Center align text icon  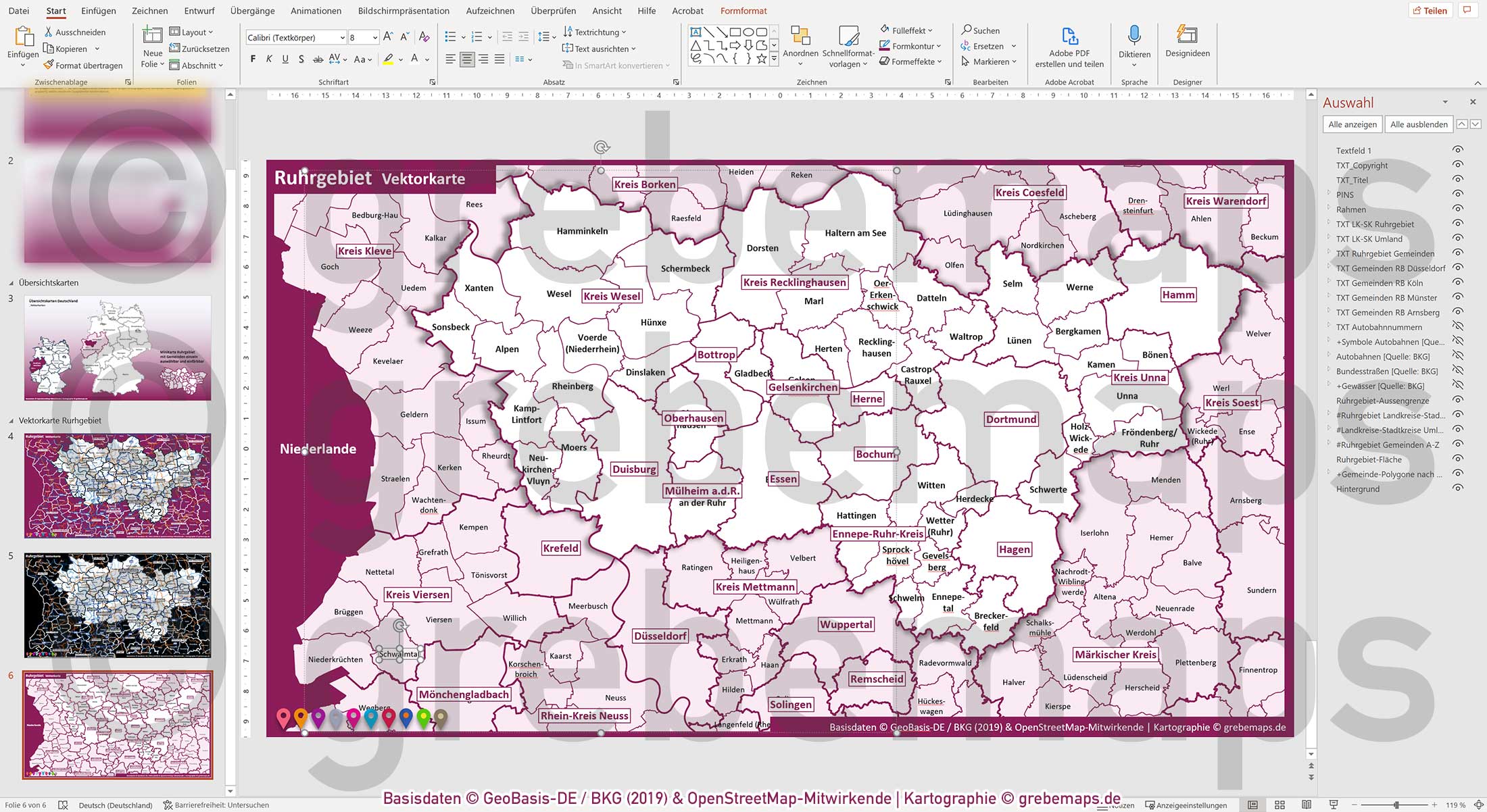click(466, 59)
